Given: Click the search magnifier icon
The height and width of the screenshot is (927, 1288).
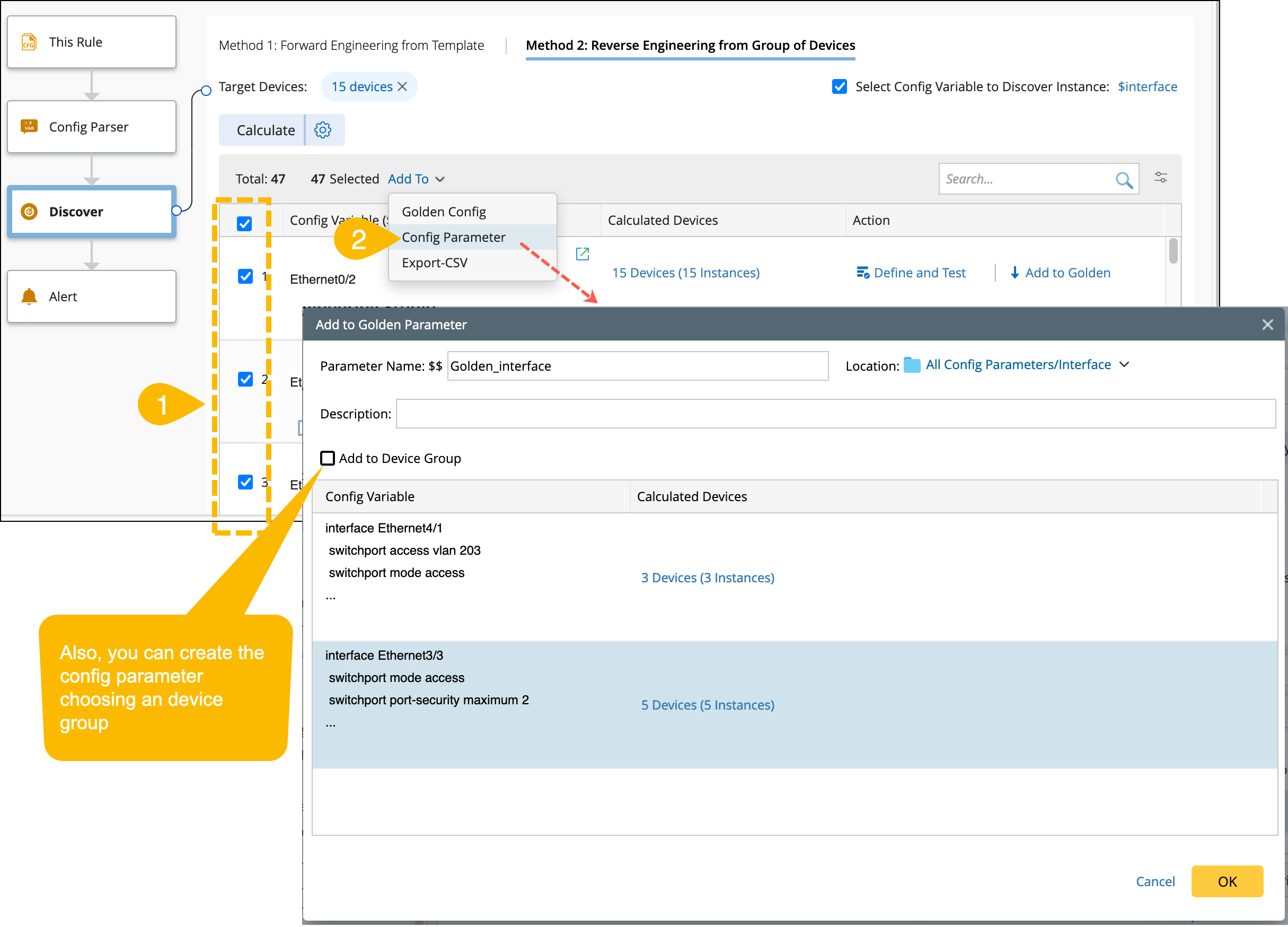Looking at the screenshot, I should pyautogui.click(x=1123, y=180).
